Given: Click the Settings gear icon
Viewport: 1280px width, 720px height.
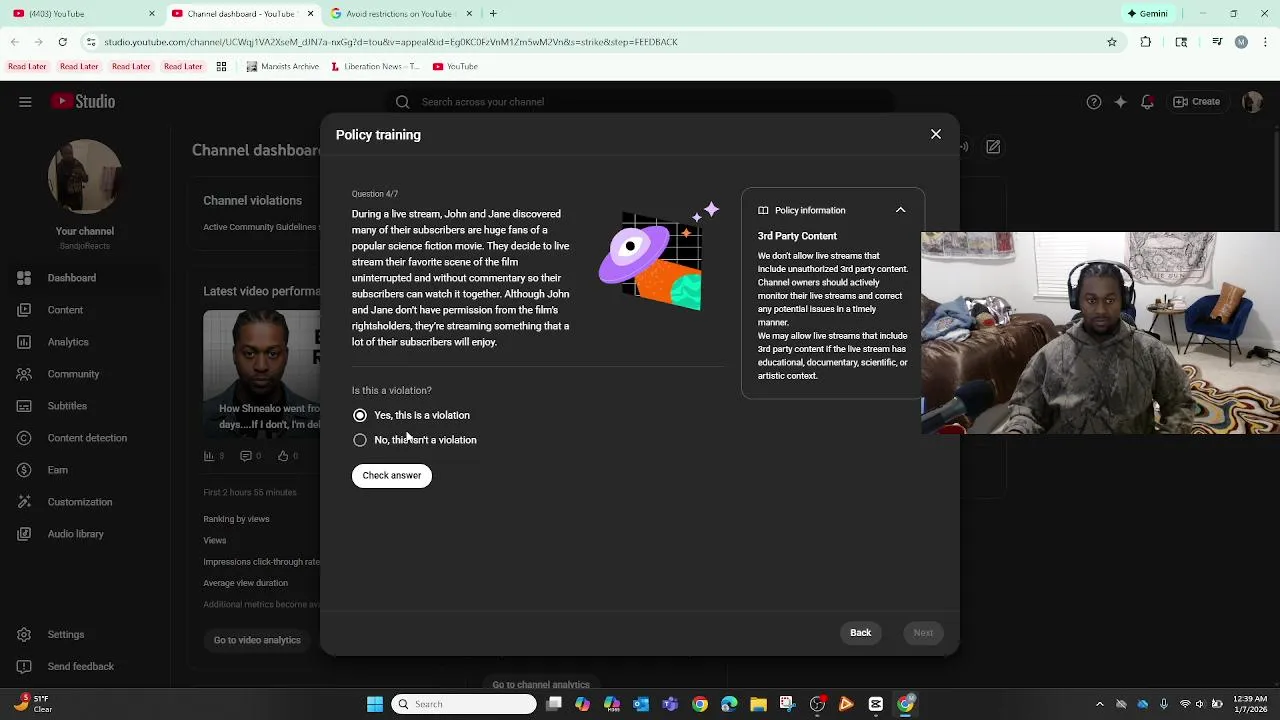Looking at the screenshot, I should 24,634.
